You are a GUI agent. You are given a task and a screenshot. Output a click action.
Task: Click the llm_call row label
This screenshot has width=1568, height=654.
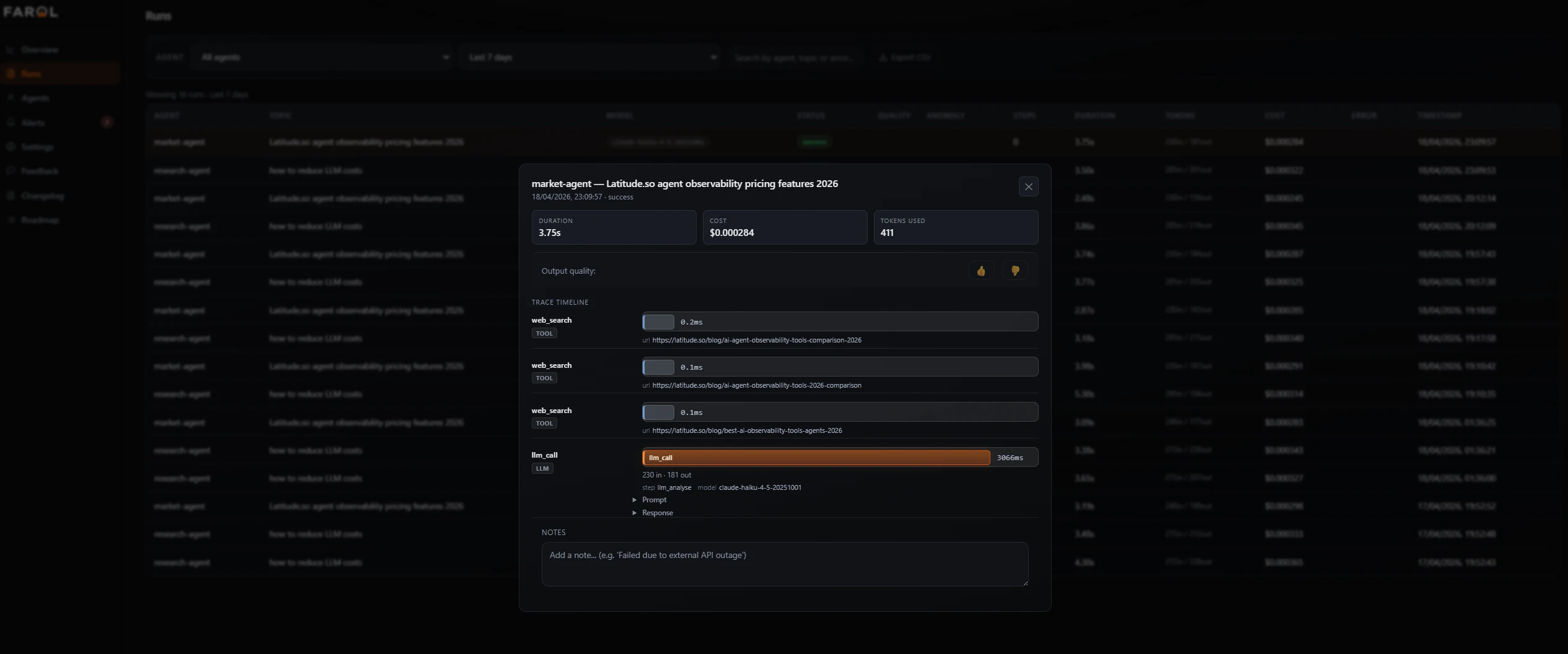[x=544, y=455]
